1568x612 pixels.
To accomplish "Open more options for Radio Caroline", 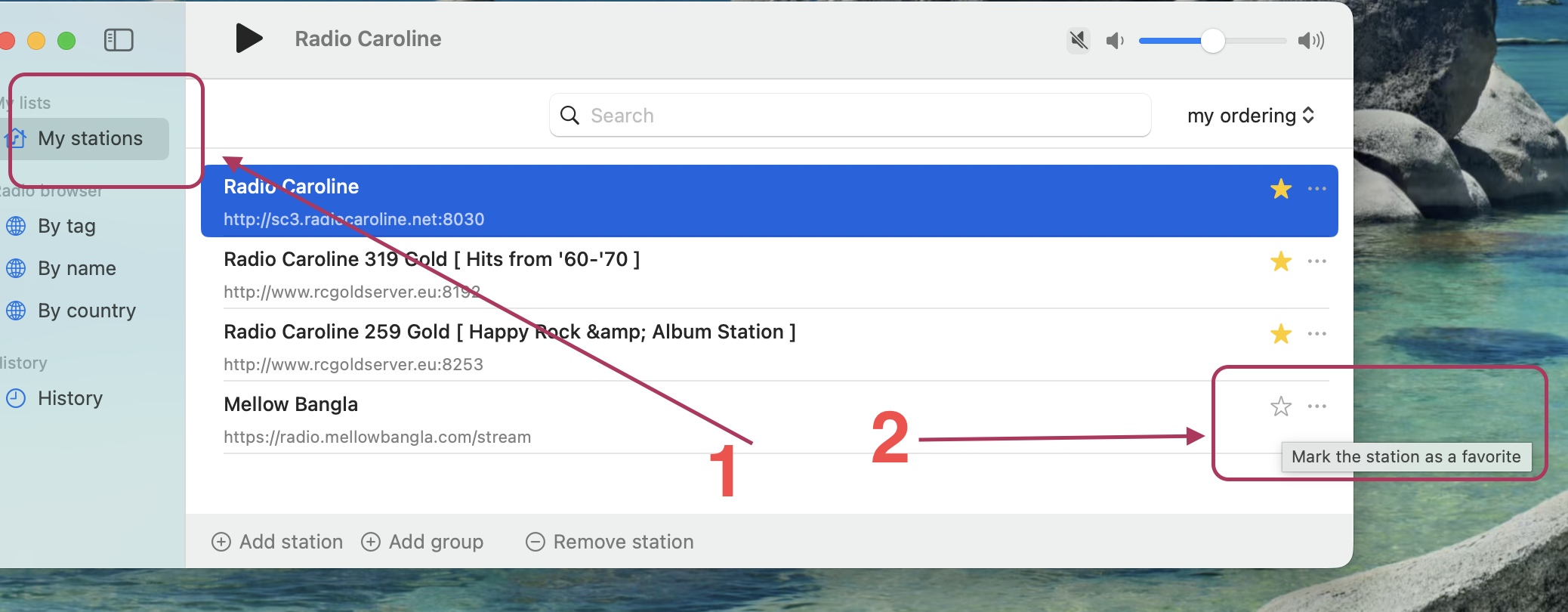I will (1316, 188).
